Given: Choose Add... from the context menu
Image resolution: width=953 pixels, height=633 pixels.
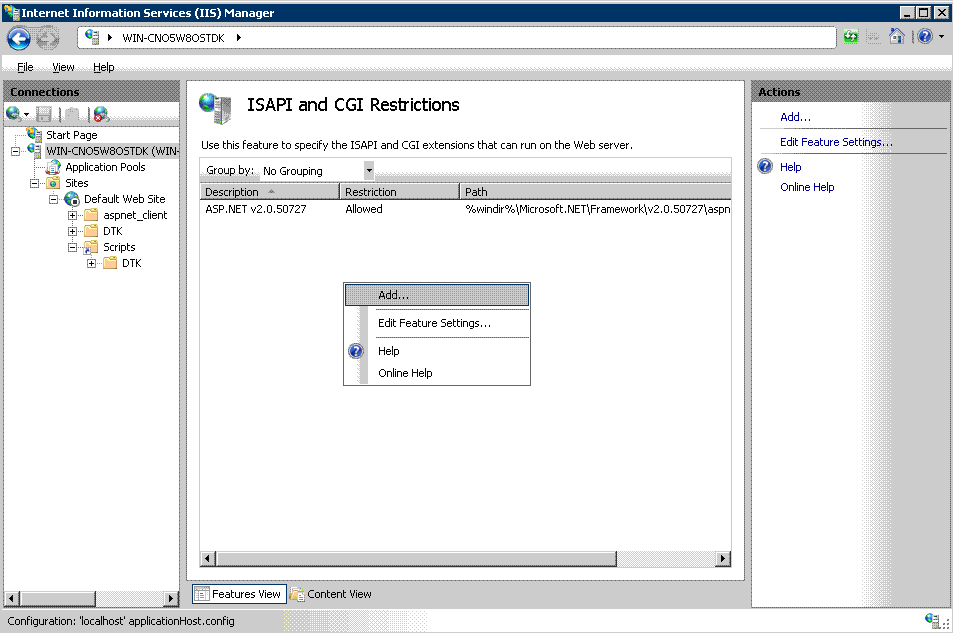Looking at the screenshot, I should 437,295.
